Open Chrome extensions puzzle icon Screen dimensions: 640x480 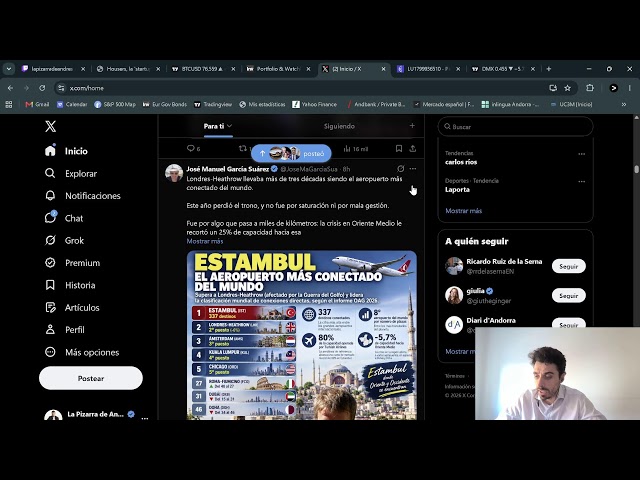590,88
